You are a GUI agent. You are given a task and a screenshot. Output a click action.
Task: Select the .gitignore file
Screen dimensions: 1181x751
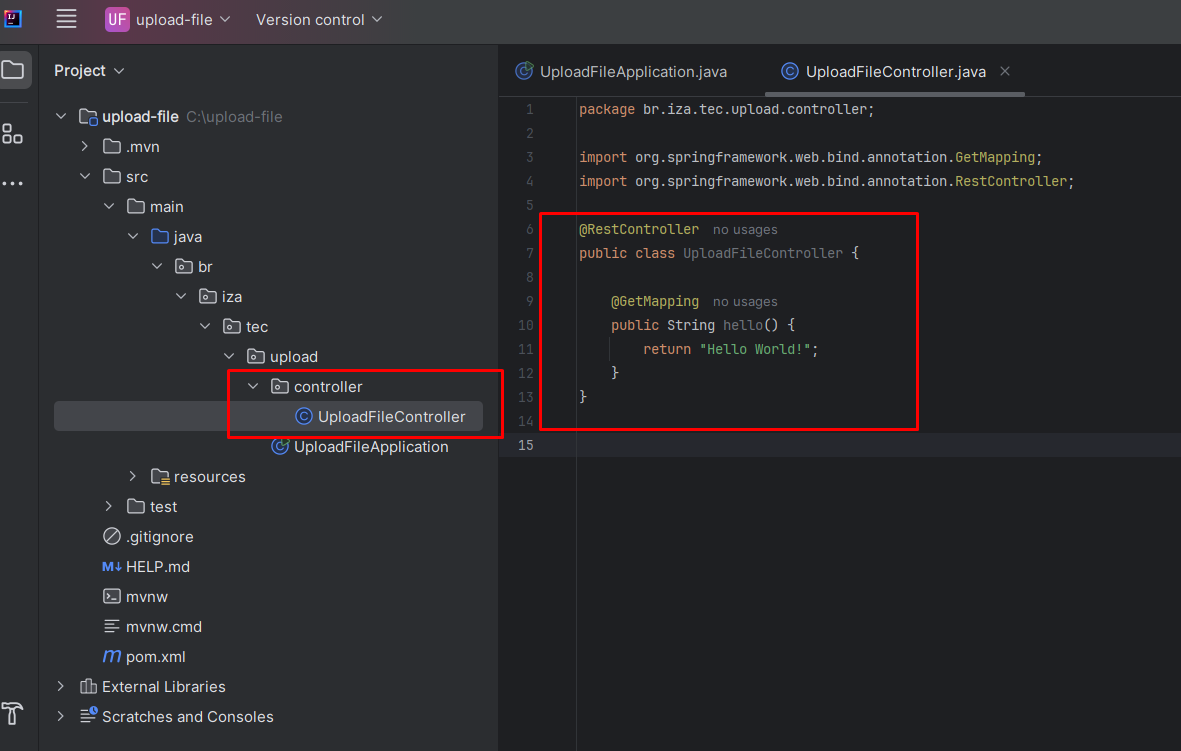[160, 536]
